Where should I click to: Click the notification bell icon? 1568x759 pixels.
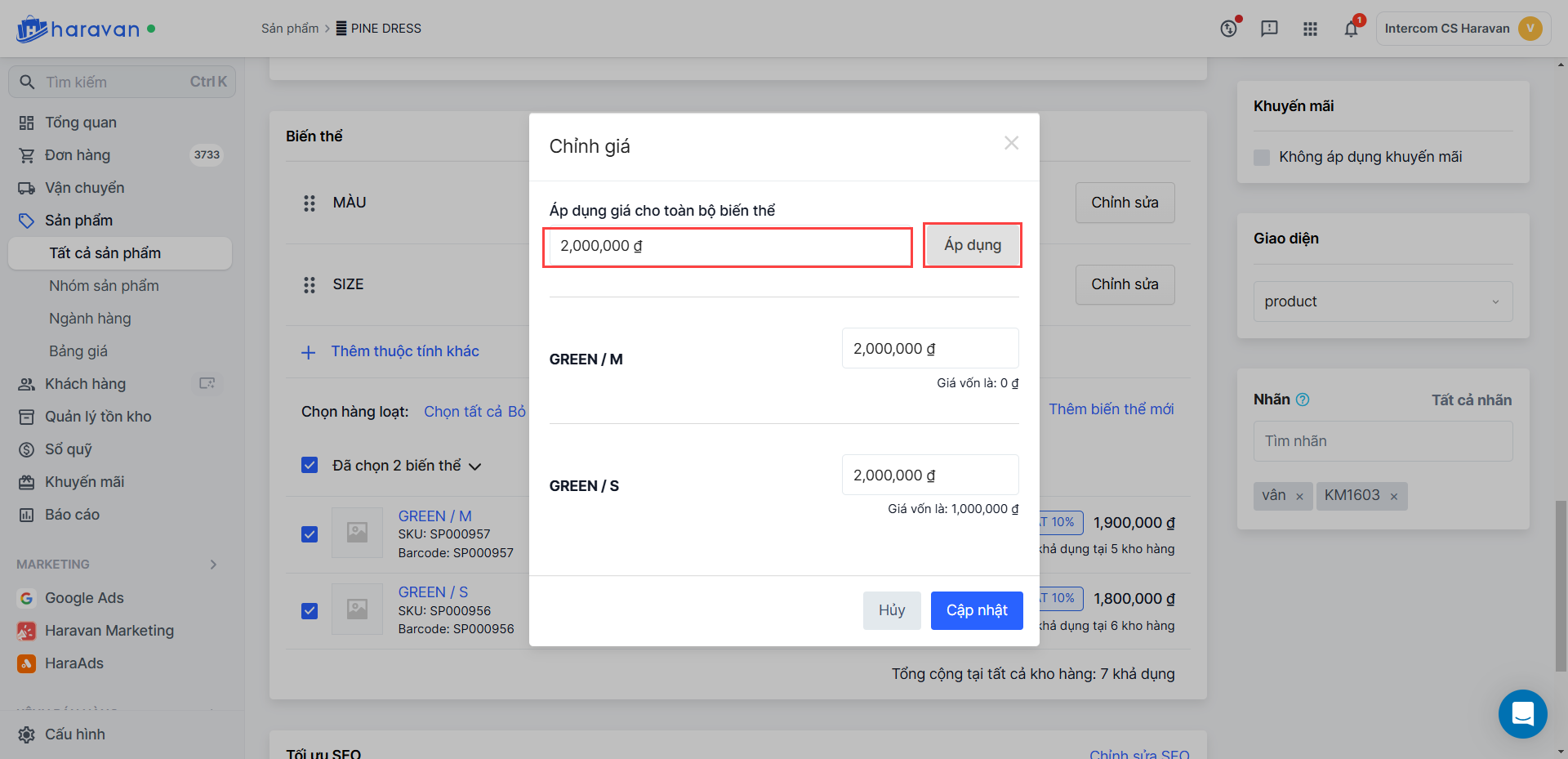click(x=1351, y=29)
